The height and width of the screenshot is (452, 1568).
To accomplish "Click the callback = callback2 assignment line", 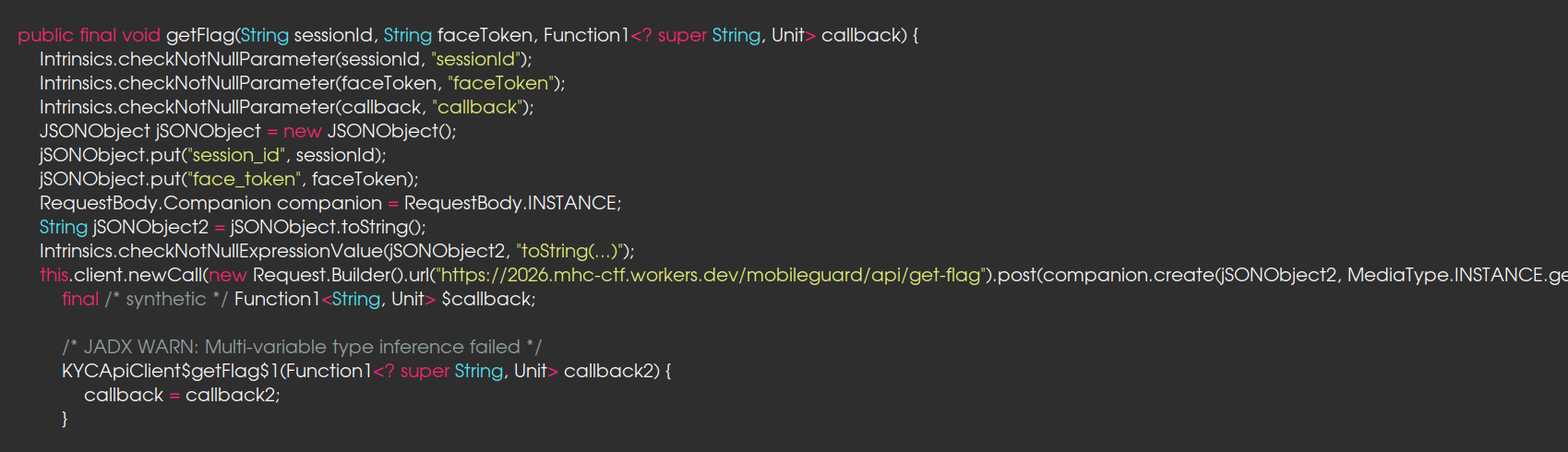I will pyautogui.click(x=182, y=395).
